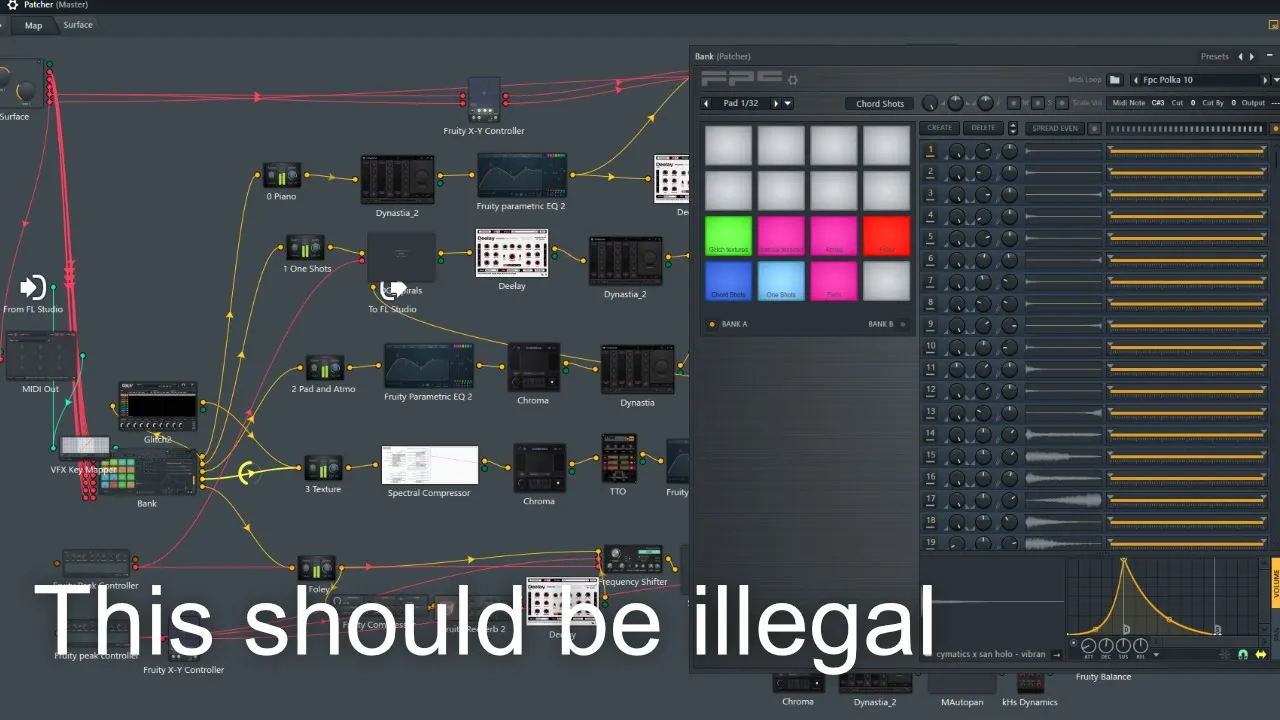Open Midi Loop folder browser

(1115, 80)
